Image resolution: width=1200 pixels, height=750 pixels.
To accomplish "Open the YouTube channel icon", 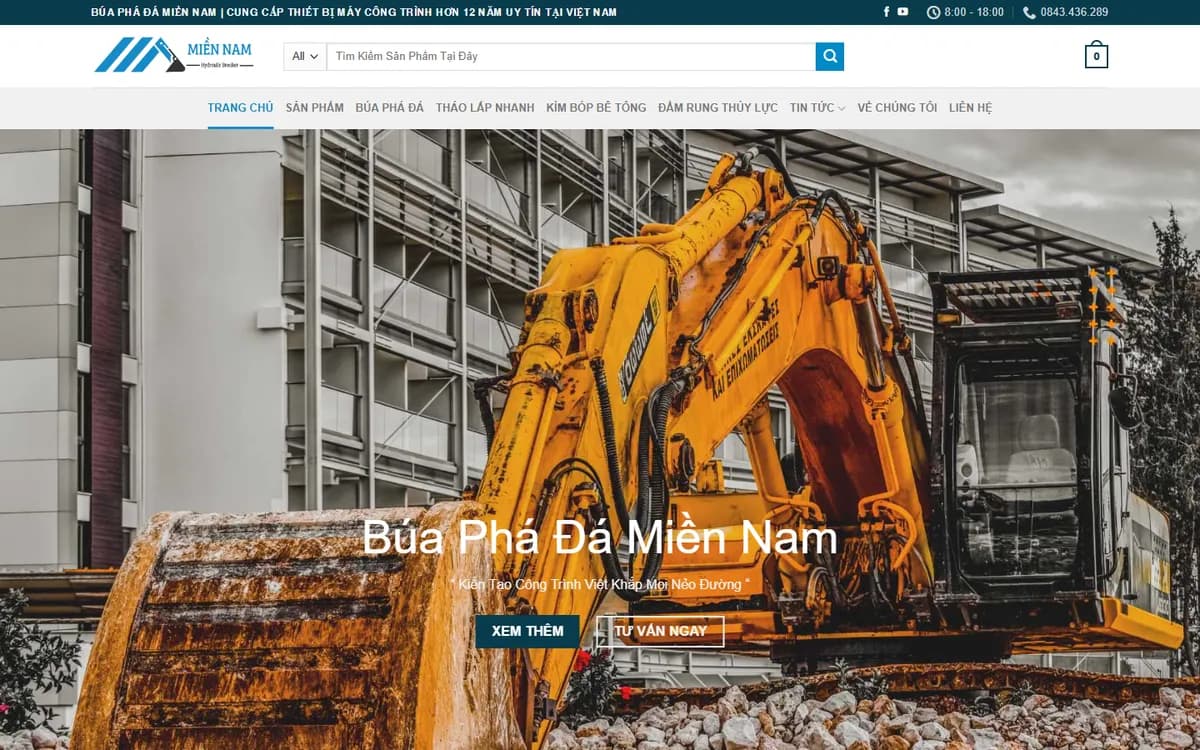I will click(903, 12).
